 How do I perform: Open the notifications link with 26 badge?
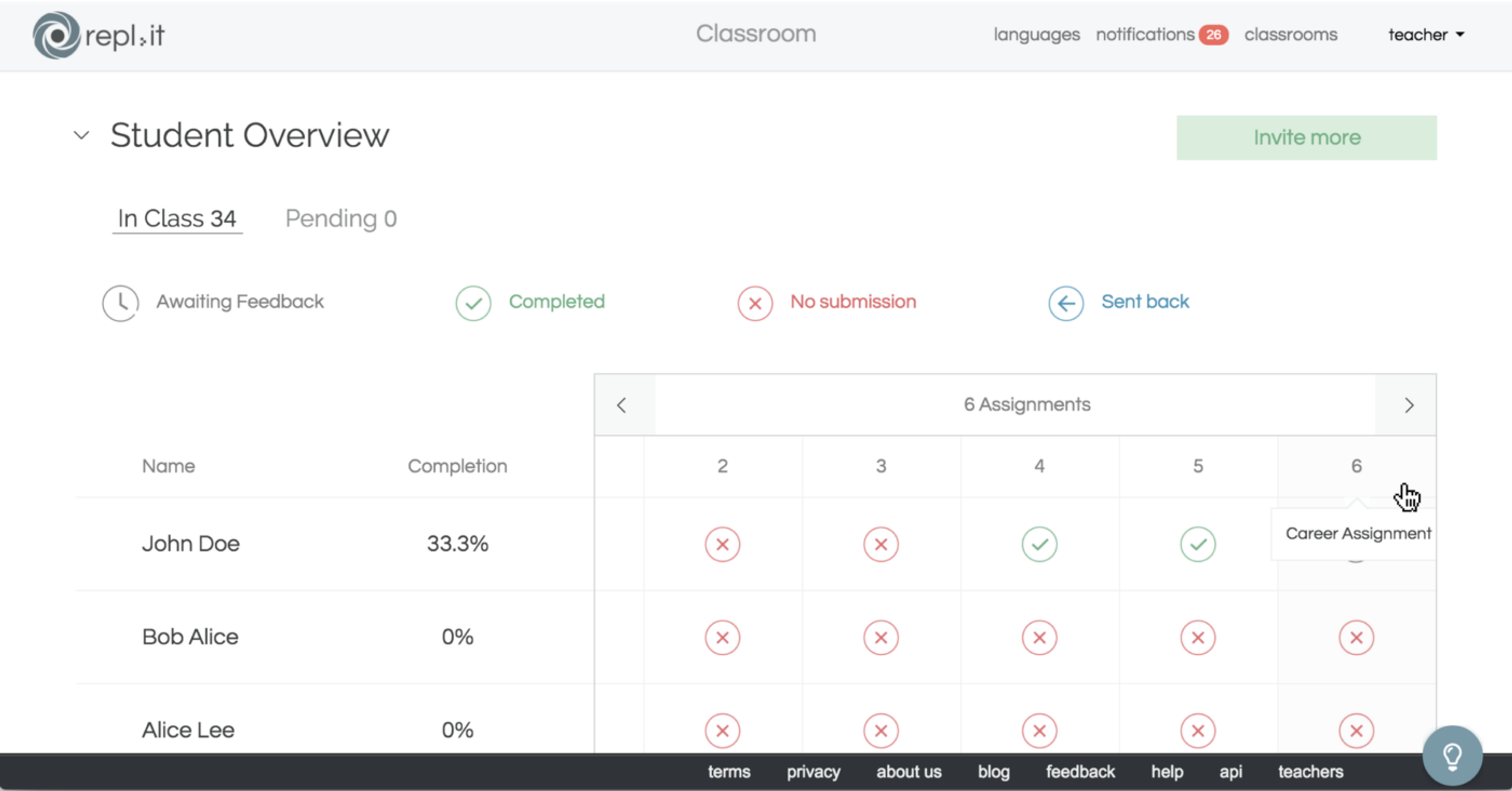click(1162, 35)
